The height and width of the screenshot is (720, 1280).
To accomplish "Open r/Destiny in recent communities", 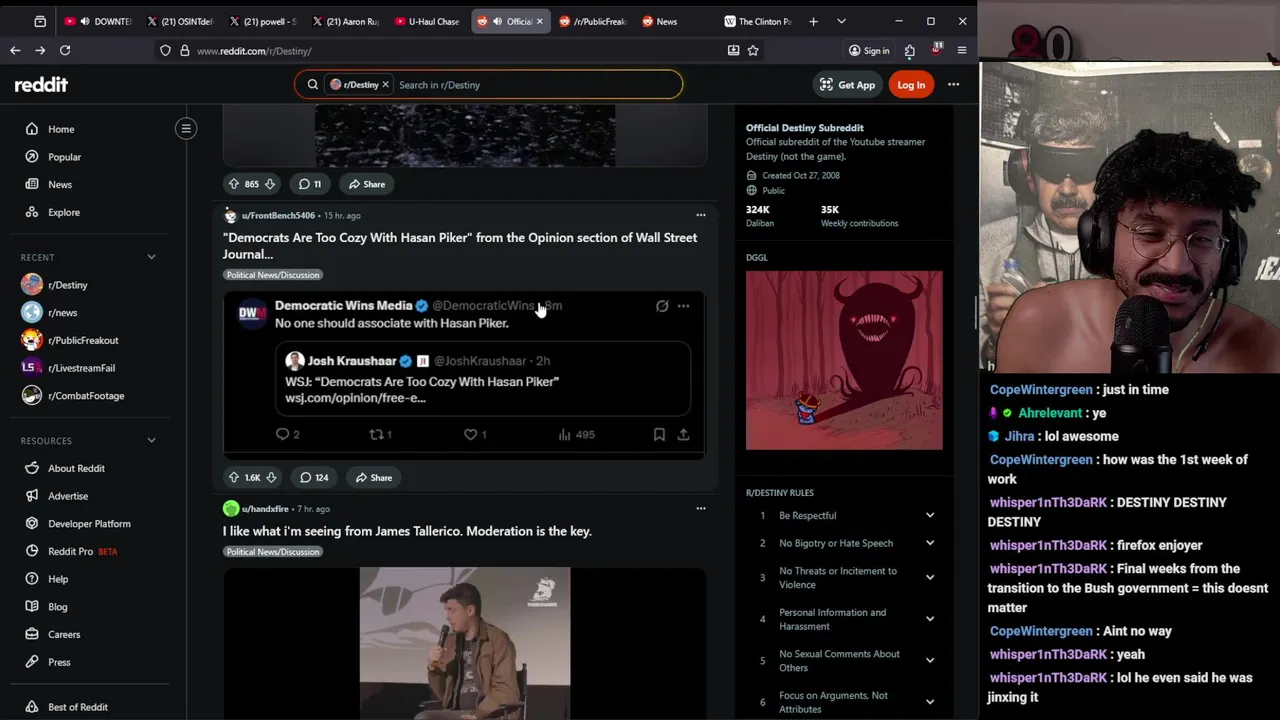I will coord(67,285).
